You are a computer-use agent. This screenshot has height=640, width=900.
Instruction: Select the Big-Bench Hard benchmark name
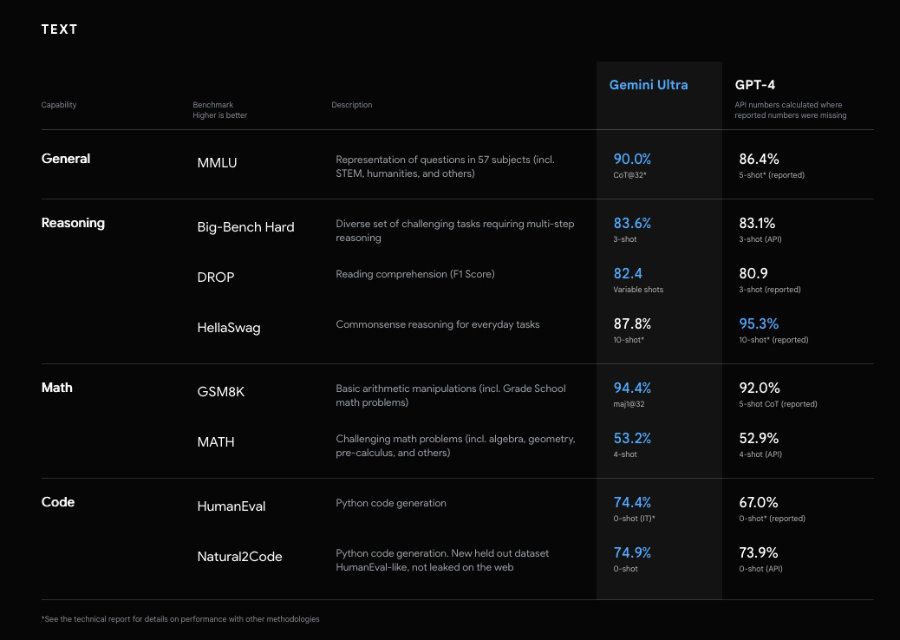(x=245, y=227)
